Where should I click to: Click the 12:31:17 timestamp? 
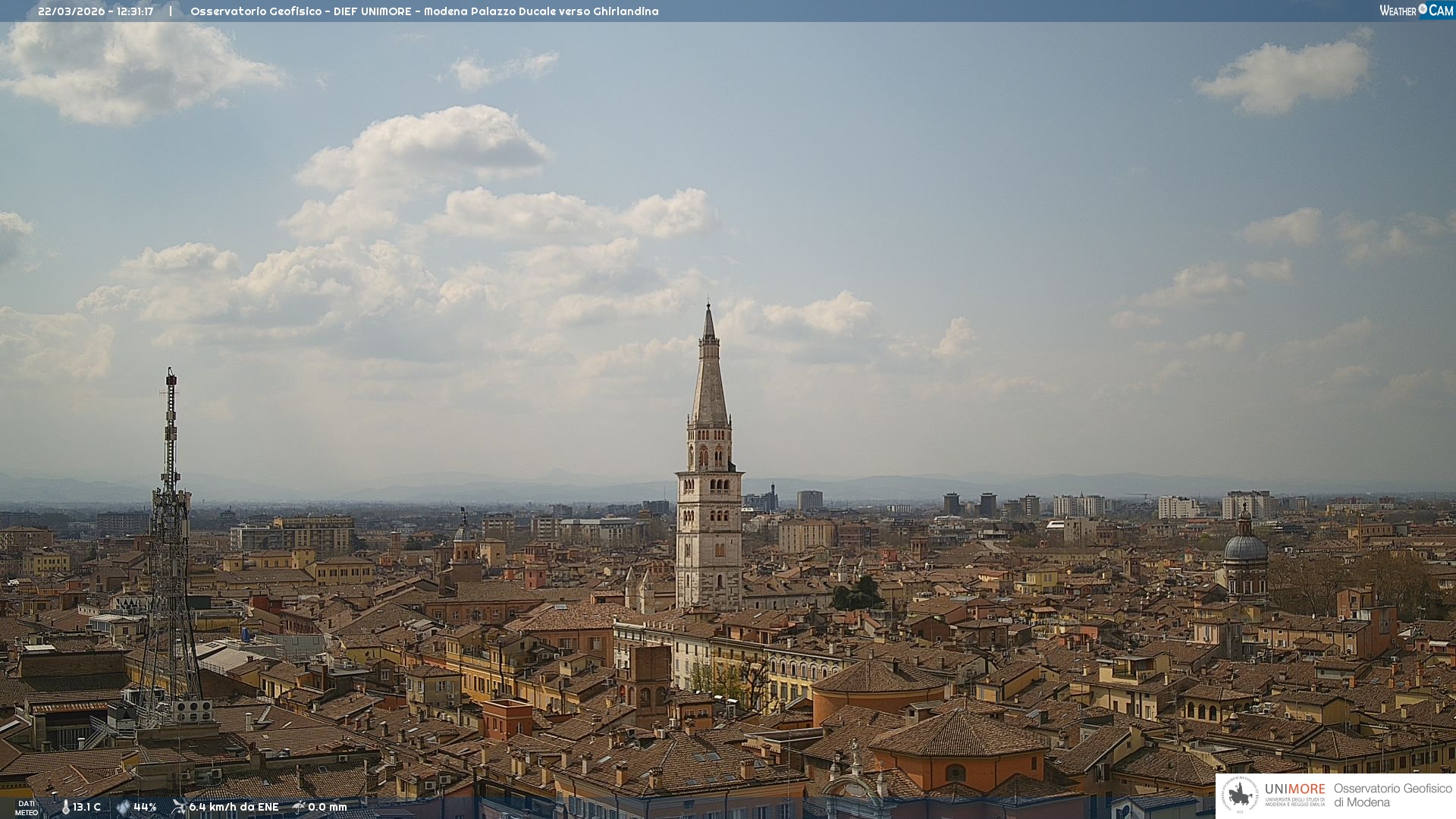[135, 11]
